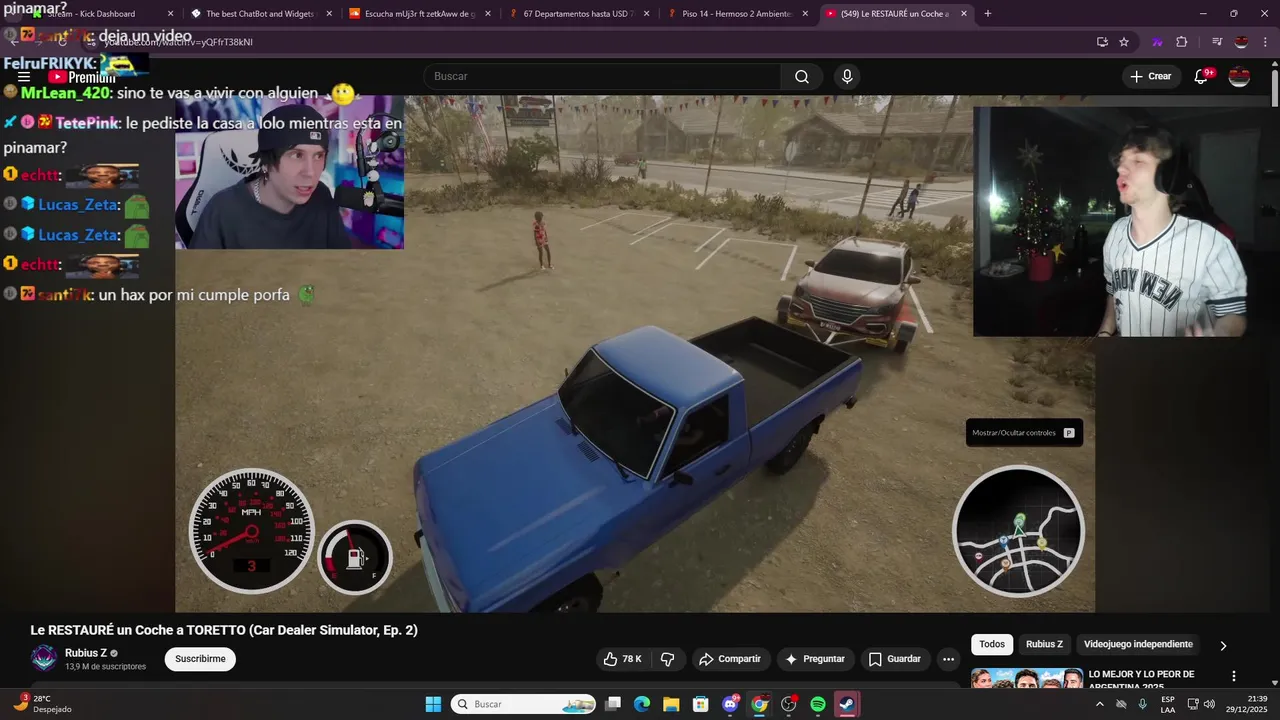This screenshot has width=1280, height=720.
Task: Select the Todos filter chip
Action: (992, 645)
